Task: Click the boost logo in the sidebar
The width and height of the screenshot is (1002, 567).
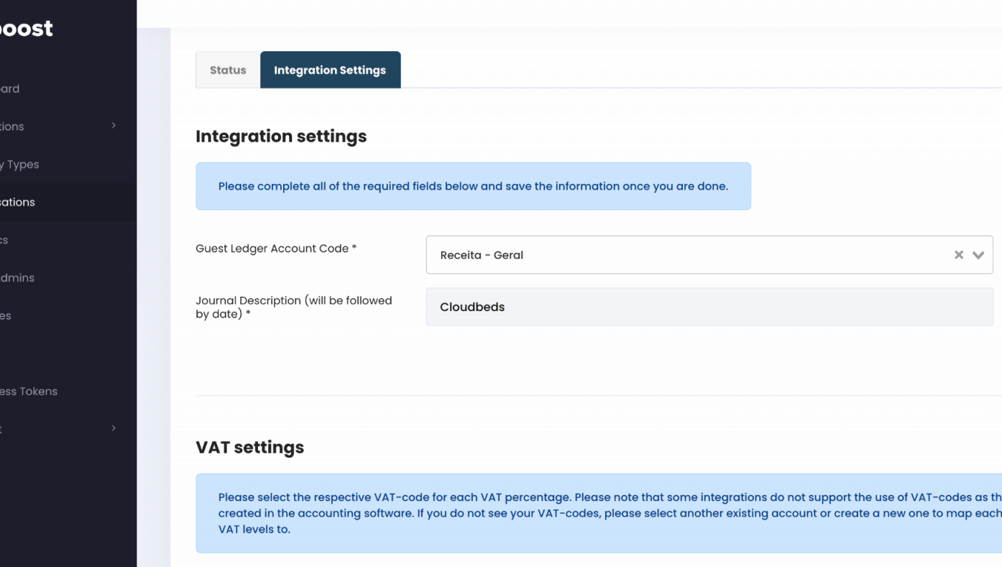Action: pyautogui.click(x=27, y=29)
